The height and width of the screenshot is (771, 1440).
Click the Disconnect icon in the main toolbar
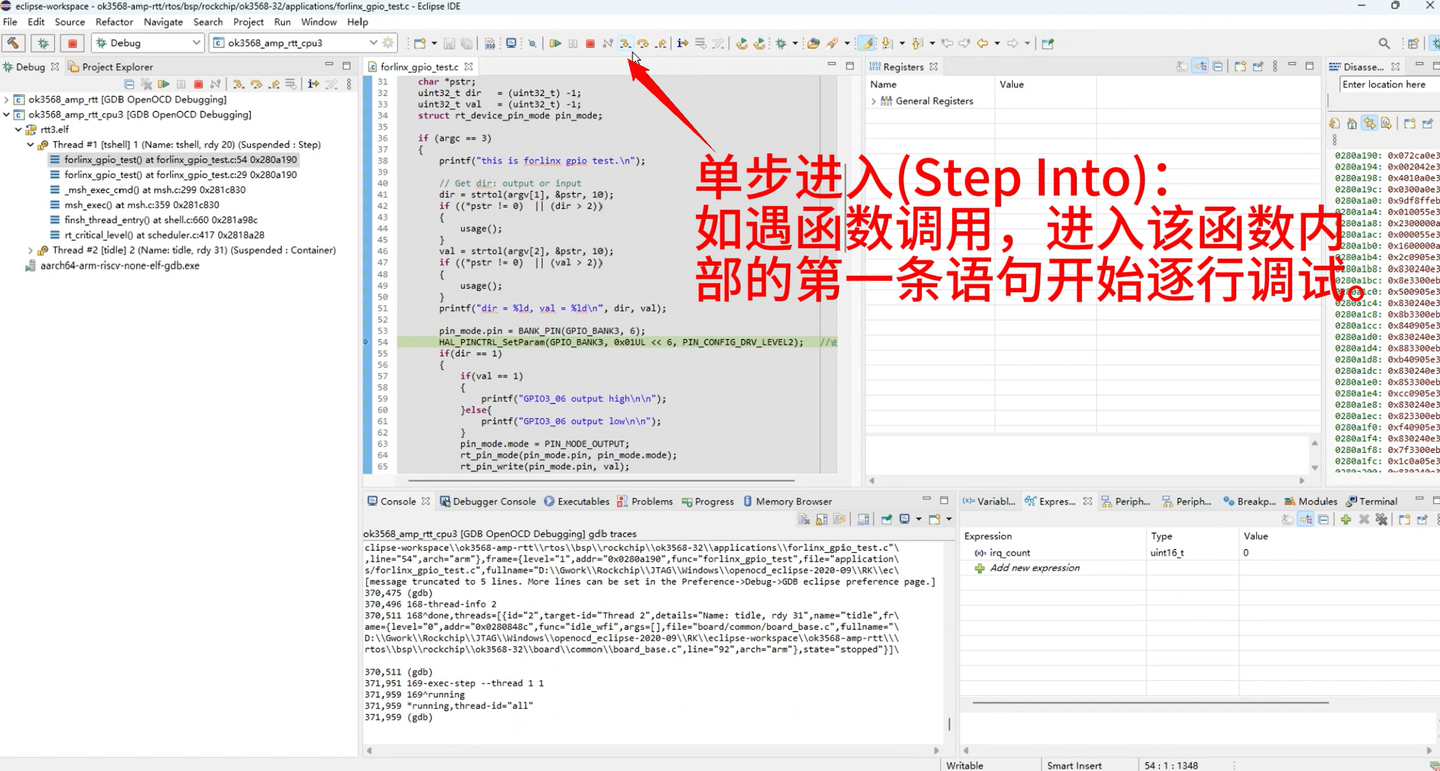(608, 43)
